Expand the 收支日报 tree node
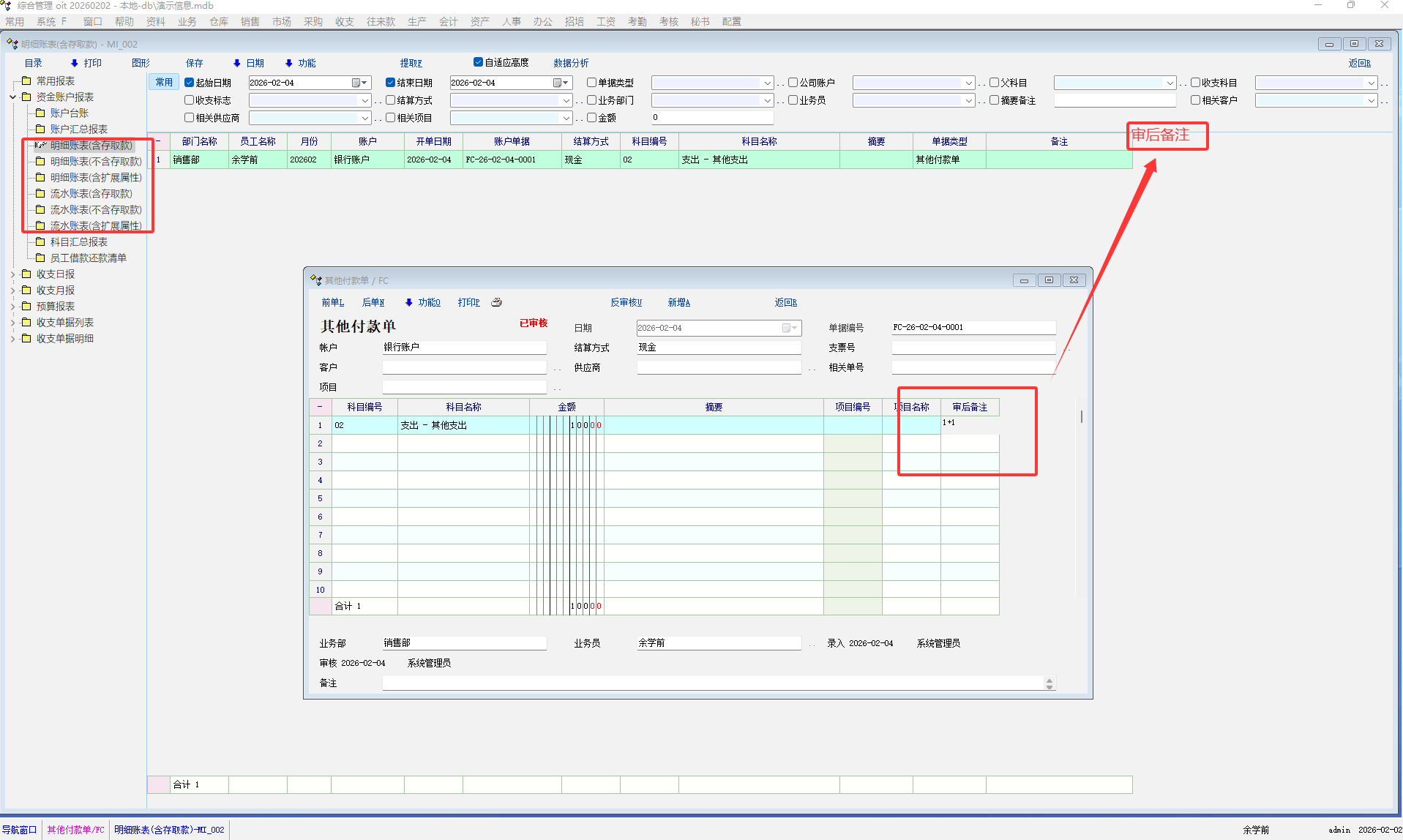This screenshot has width=1403, height=840. tap(12, 274)
